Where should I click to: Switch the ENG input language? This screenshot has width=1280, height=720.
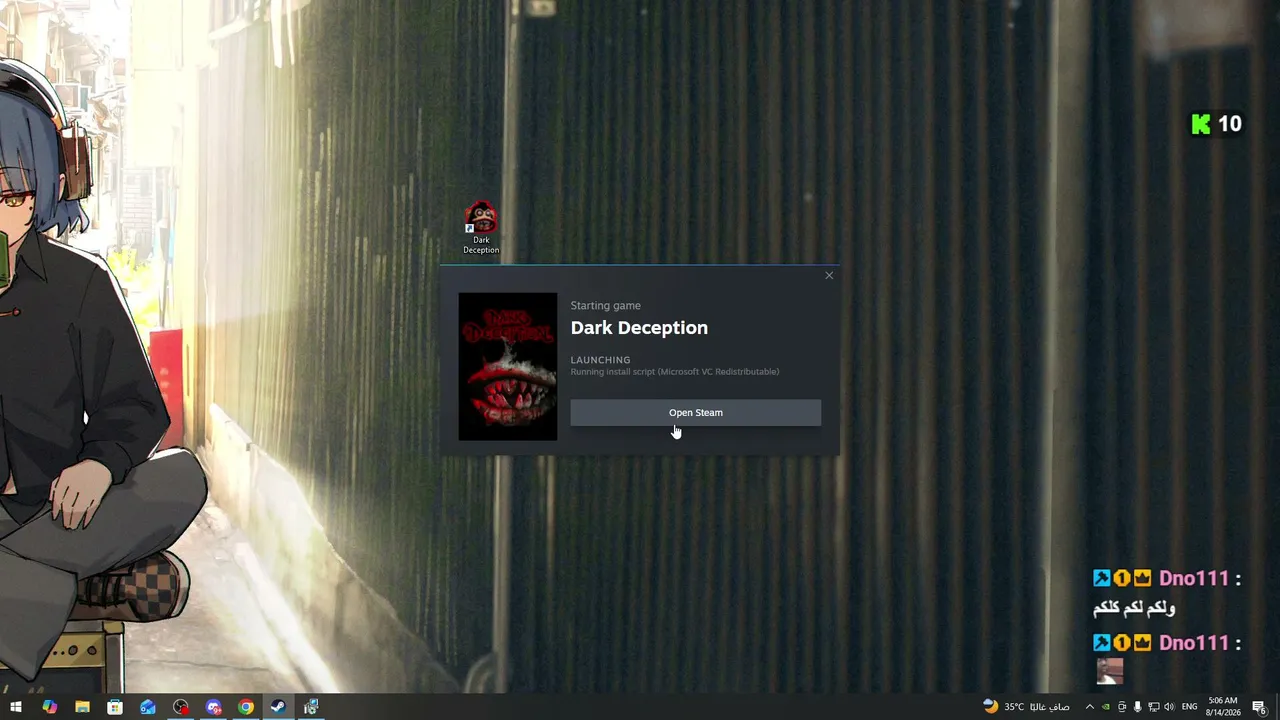[1189, 707]
